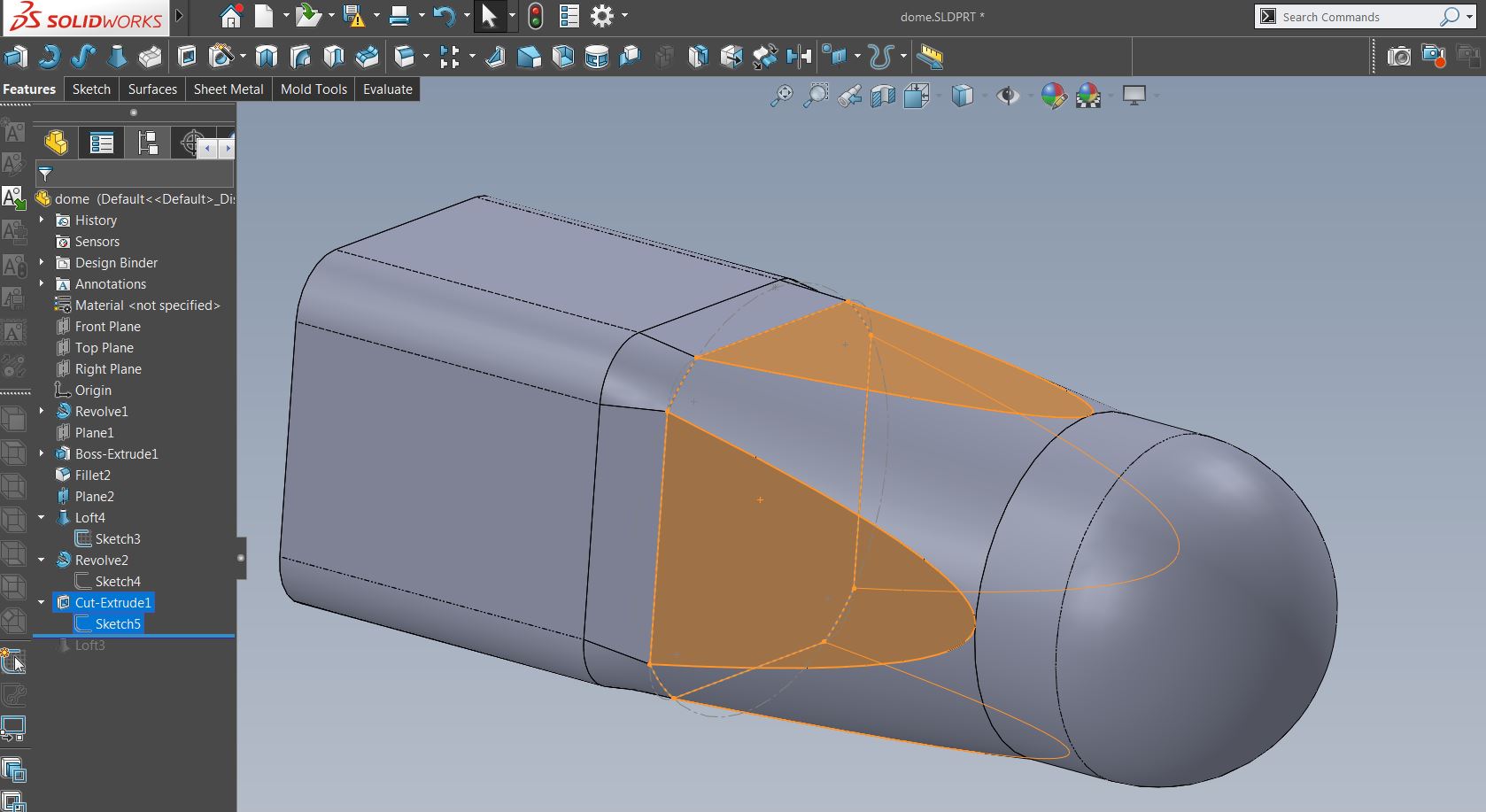1486x812 pixels.
Task: Click the Home icon in the top toolbar
Action: tap(231, 16)
